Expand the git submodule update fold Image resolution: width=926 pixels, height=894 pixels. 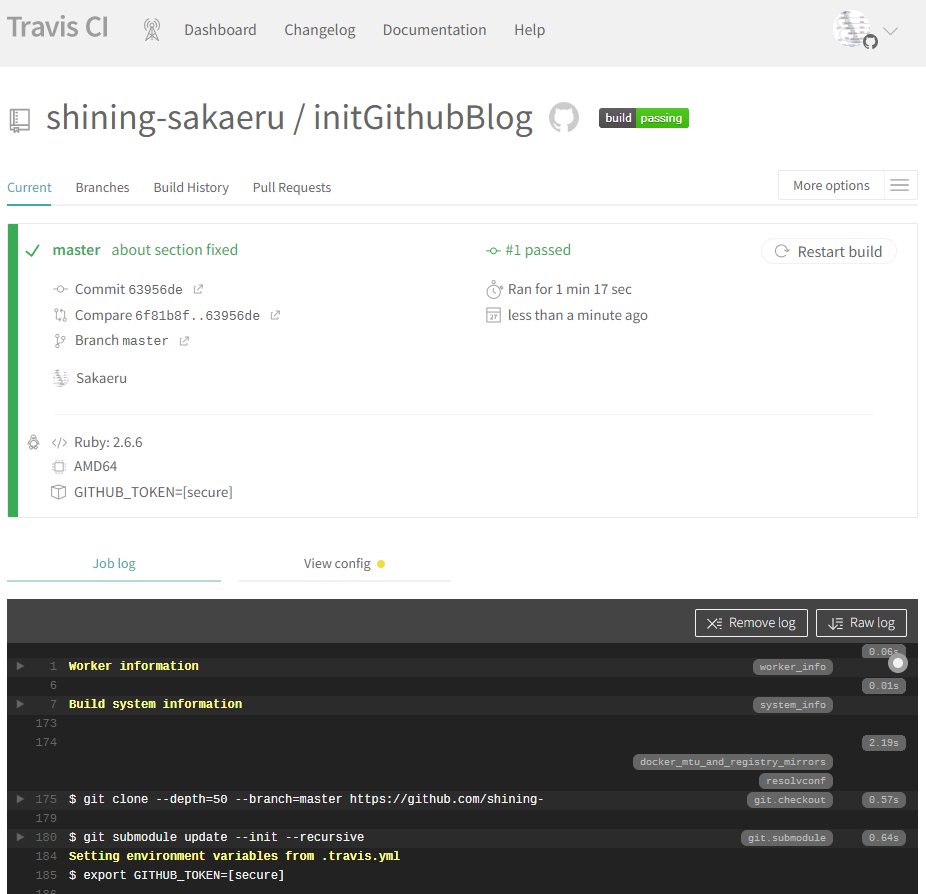tap(20, 837)
